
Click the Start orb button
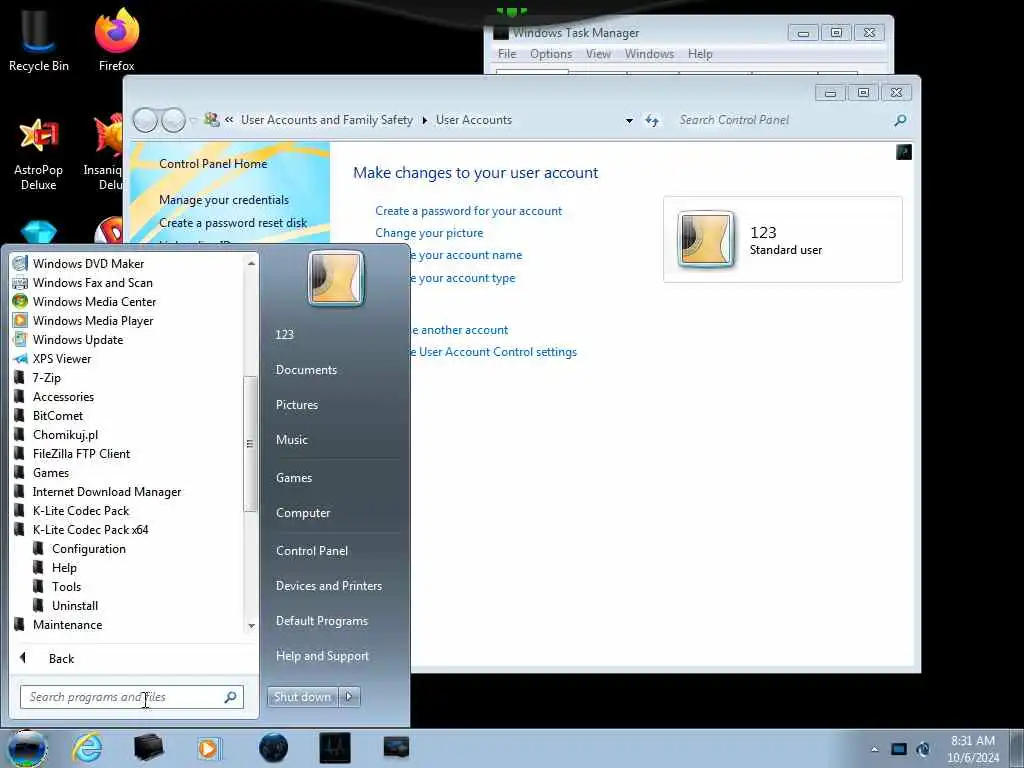(x=26, y=748)
